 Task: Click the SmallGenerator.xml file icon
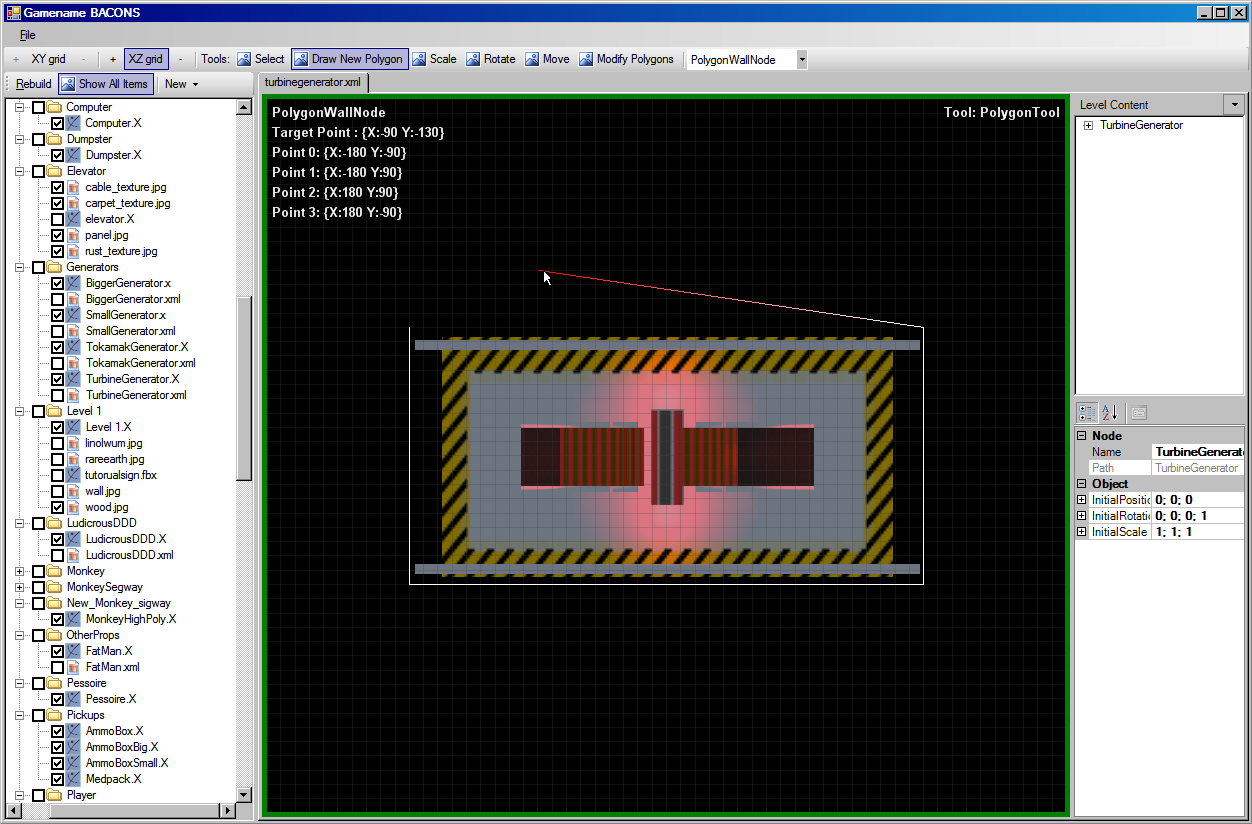point(73,331)
